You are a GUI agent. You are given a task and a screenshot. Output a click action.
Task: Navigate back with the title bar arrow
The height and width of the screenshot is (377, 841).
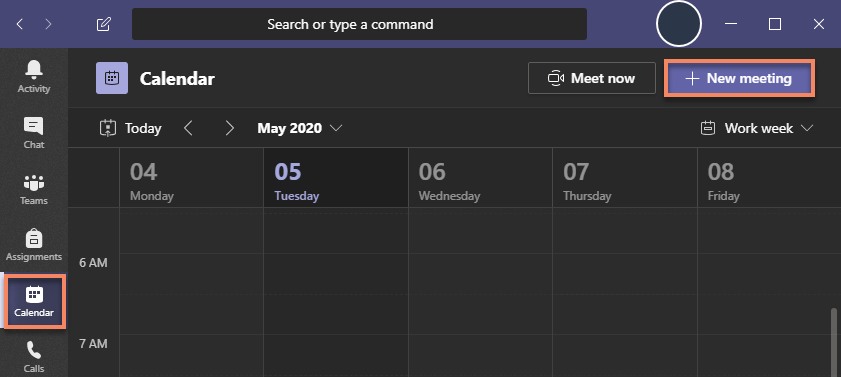tap(20, 24)
